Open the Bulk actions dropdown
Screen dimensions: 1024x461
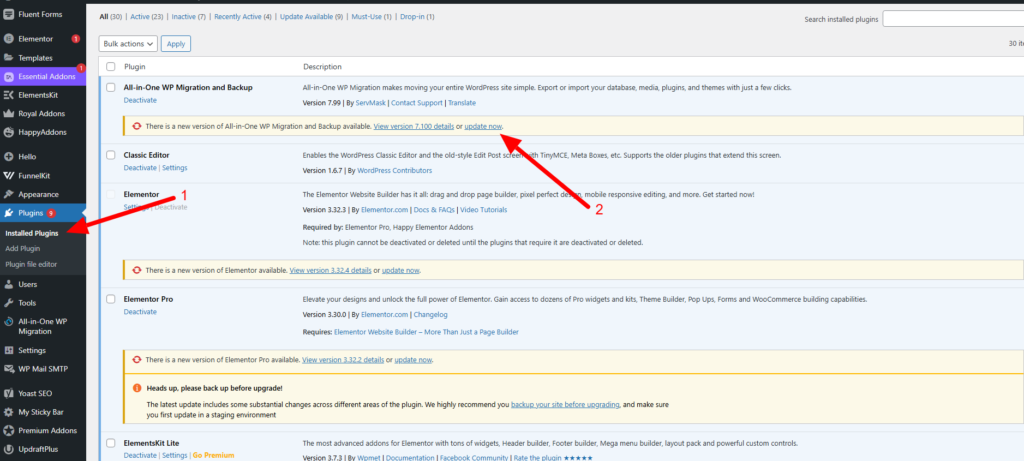[x=129, y=43]
